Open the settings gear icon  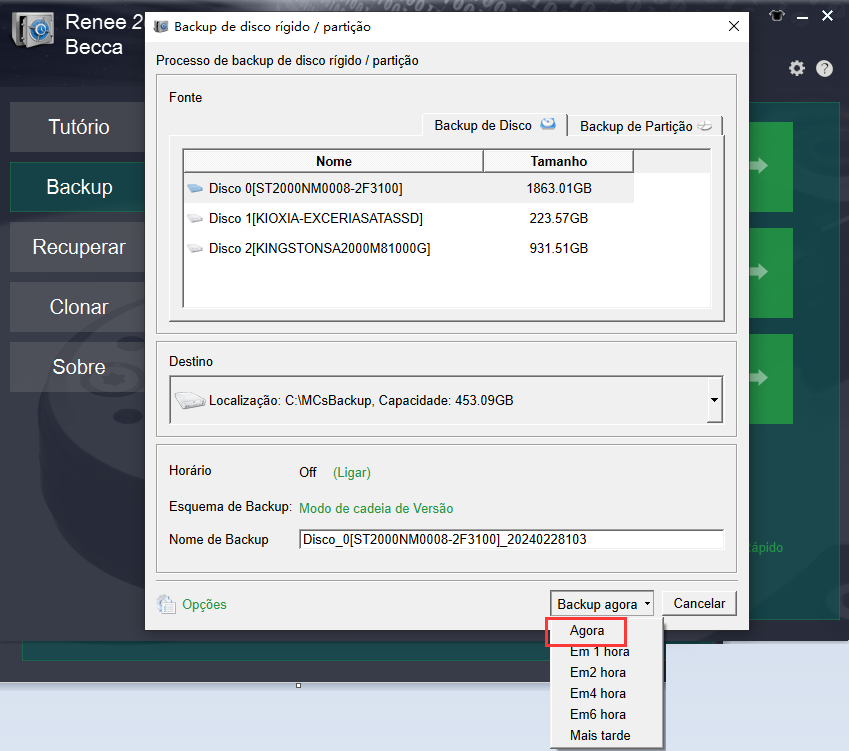pos(796,69)
